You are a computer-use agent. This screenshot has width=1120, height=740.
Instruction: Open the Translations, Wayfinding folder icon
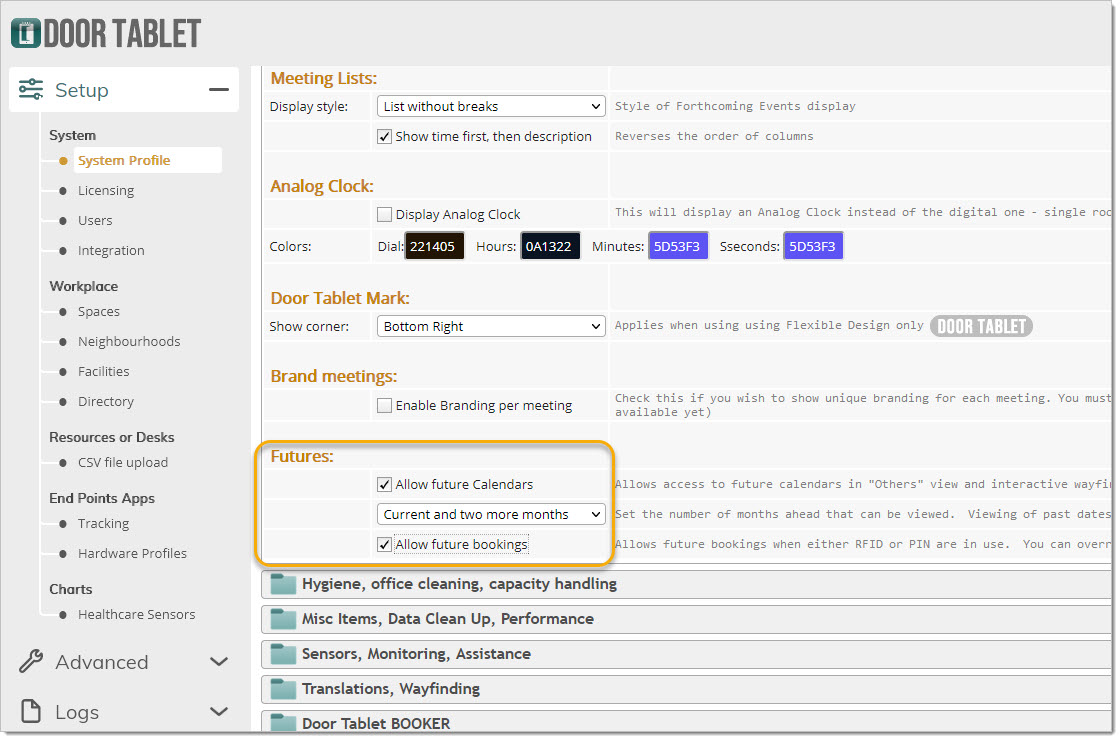point(284,689)
